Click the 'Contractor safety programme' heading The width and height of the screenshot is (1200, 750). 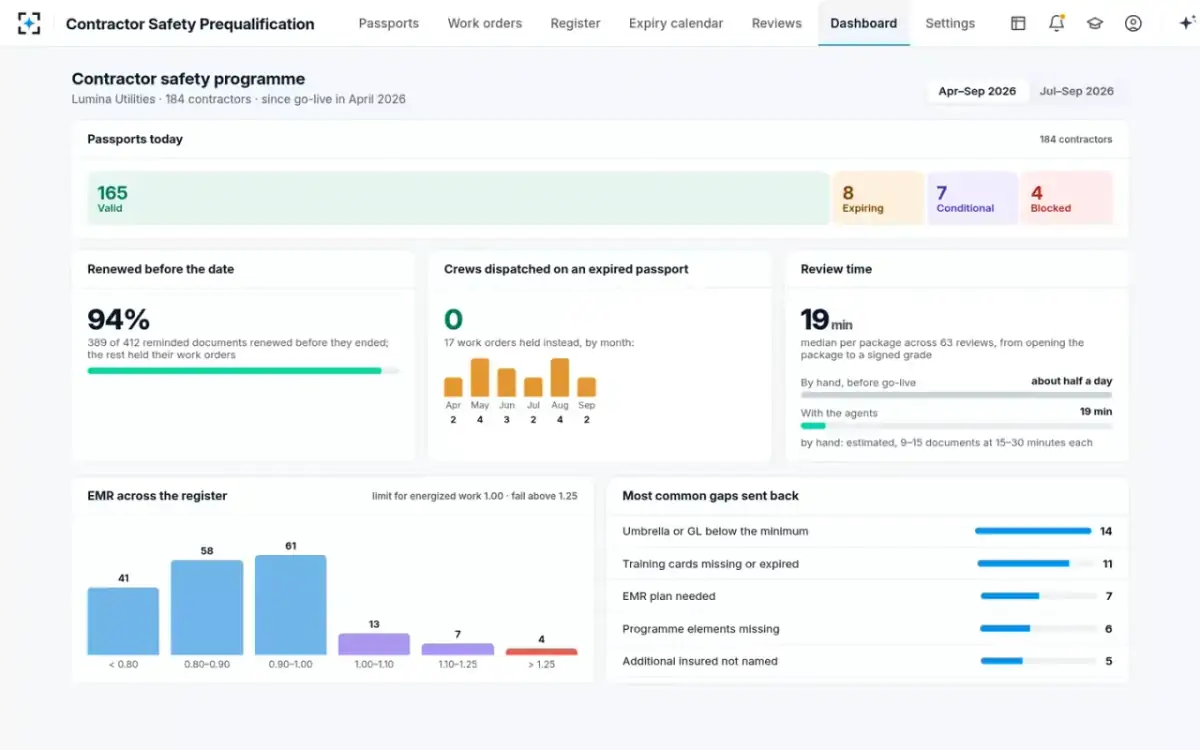point(188,79)
